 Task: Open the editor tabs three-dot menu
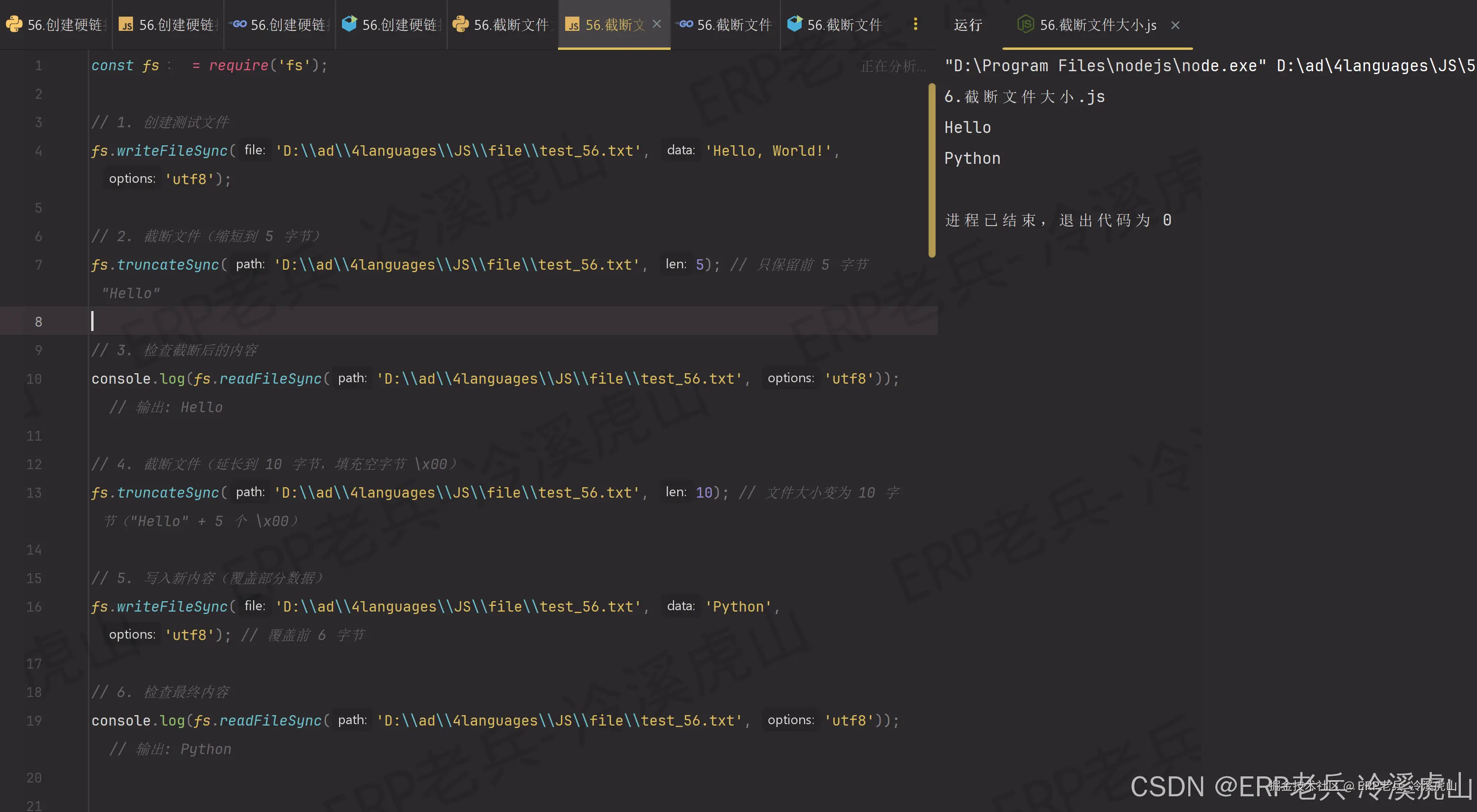pyautogui.click(x=915, y=24)
